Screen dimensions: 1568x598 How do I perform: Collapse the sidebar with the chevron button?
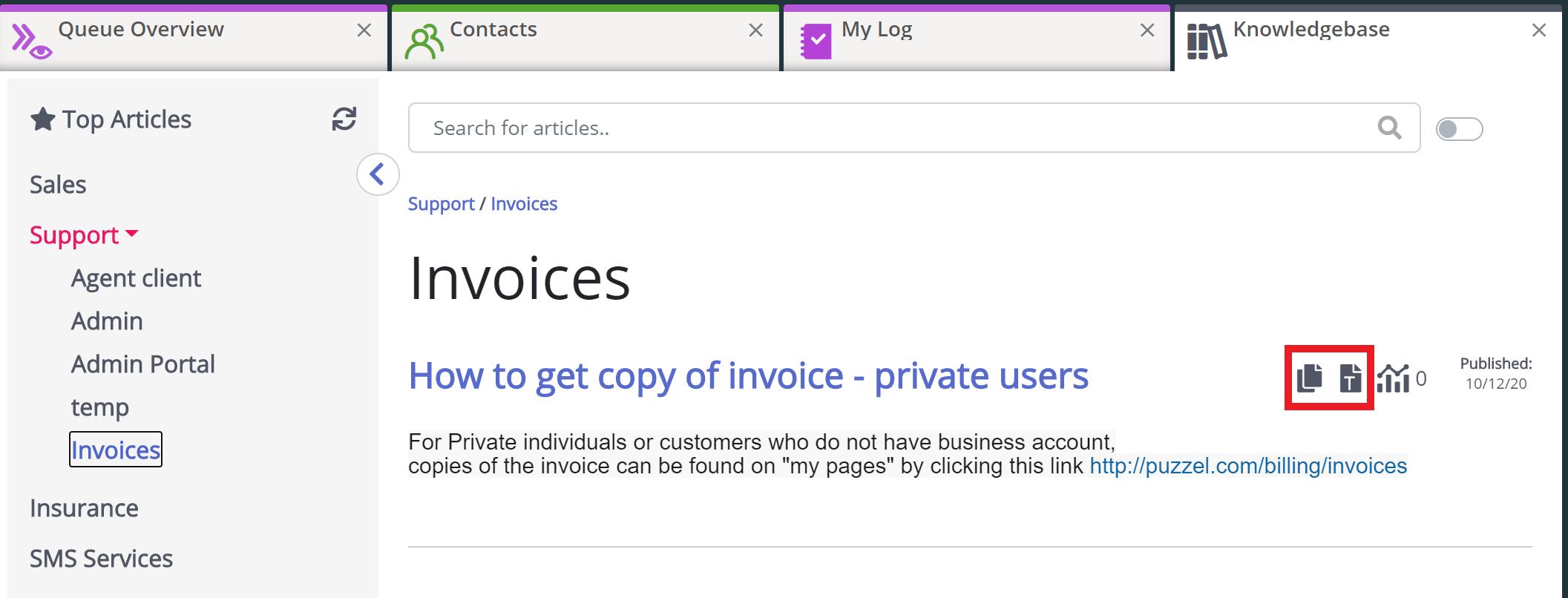[378, 174]
